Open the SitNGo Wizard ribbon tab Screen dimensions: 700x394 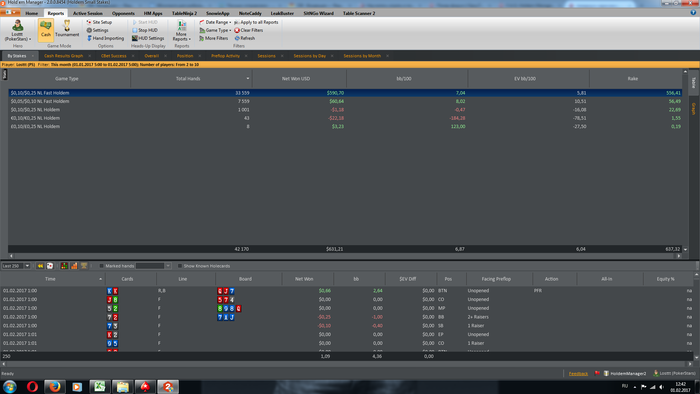coord(318,13)
